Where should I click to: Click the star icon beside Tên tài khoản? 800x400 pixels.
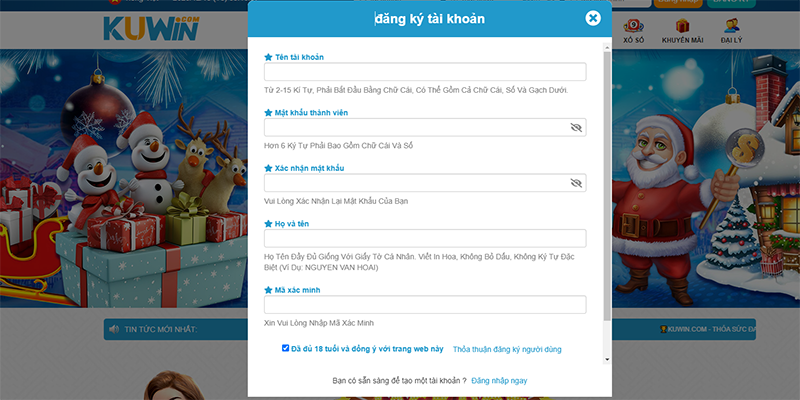point(268,57)
